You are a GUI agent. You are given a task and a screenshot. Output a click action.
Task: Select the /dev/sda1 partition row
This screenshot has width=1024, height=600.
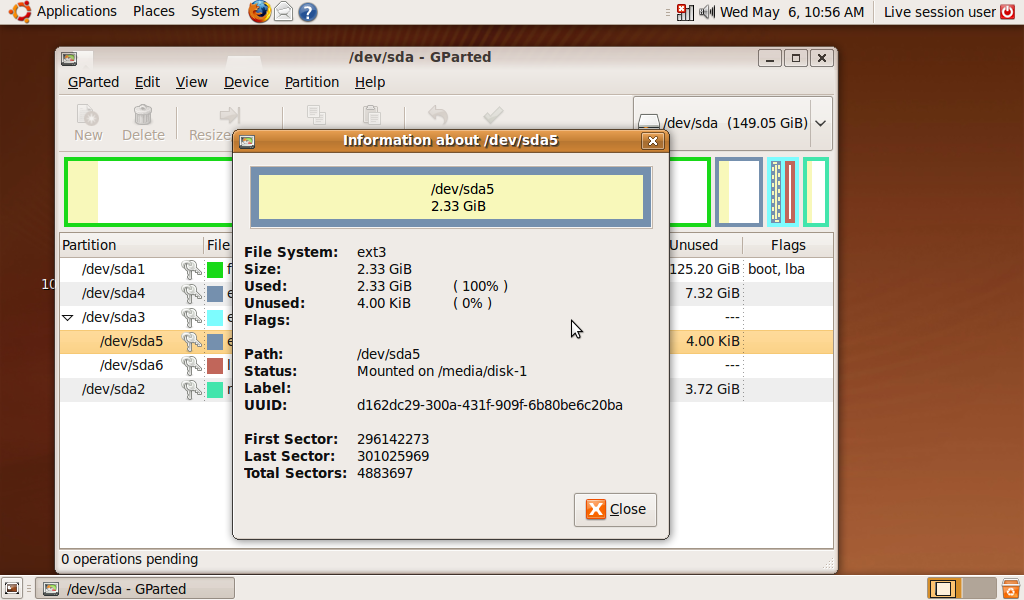tap(446, 270)
